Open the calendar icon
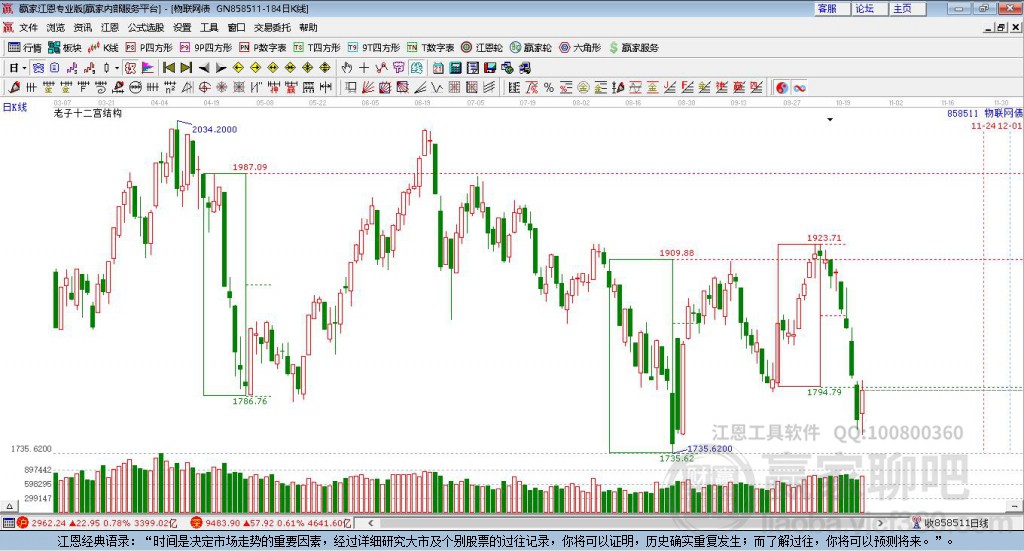The height and width of the screenshot is (551, 1024). point(438,68)
